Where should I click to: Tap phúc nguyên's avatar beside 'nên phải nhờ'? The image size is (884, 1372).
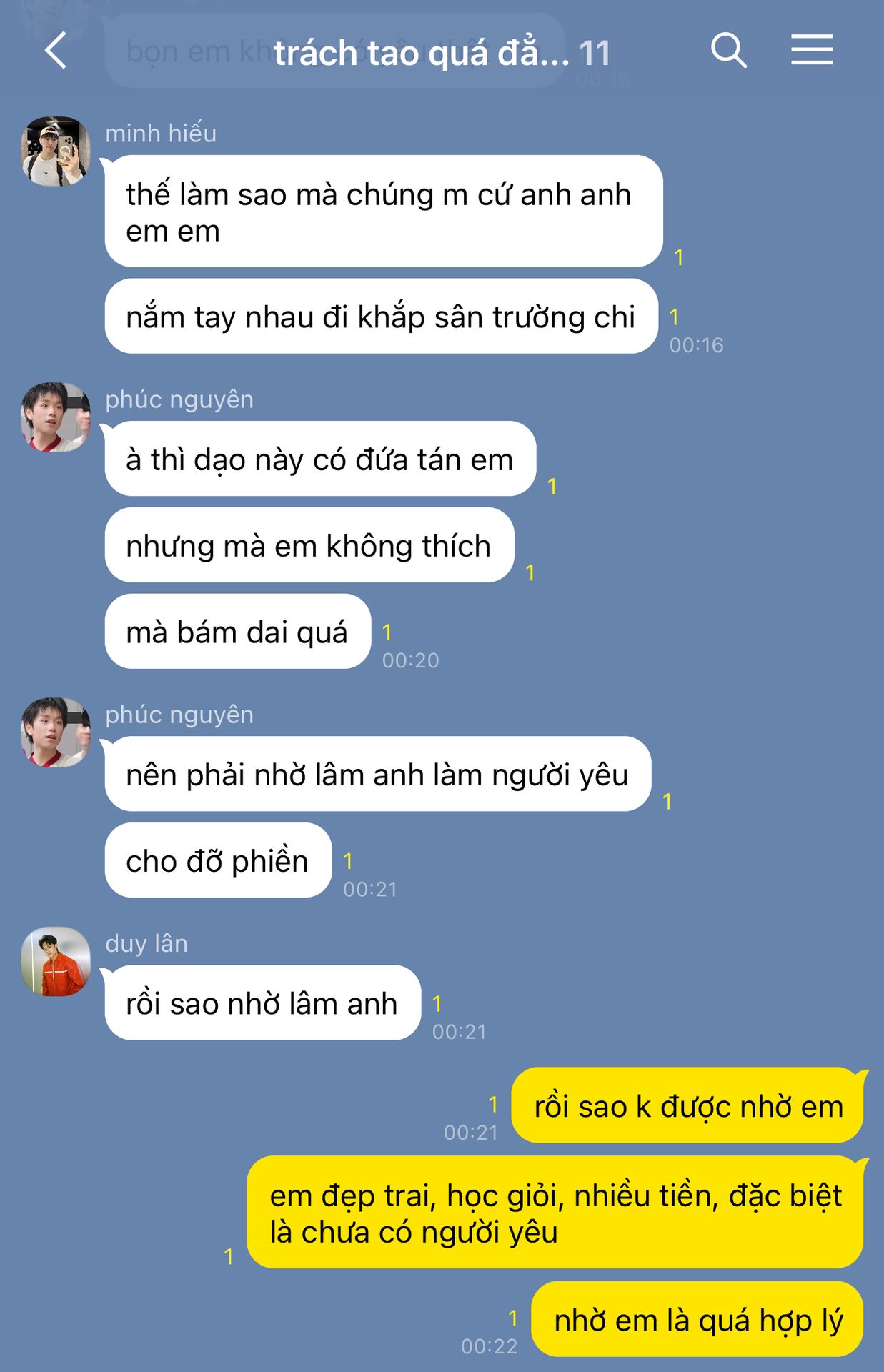[x=56, y=732]
